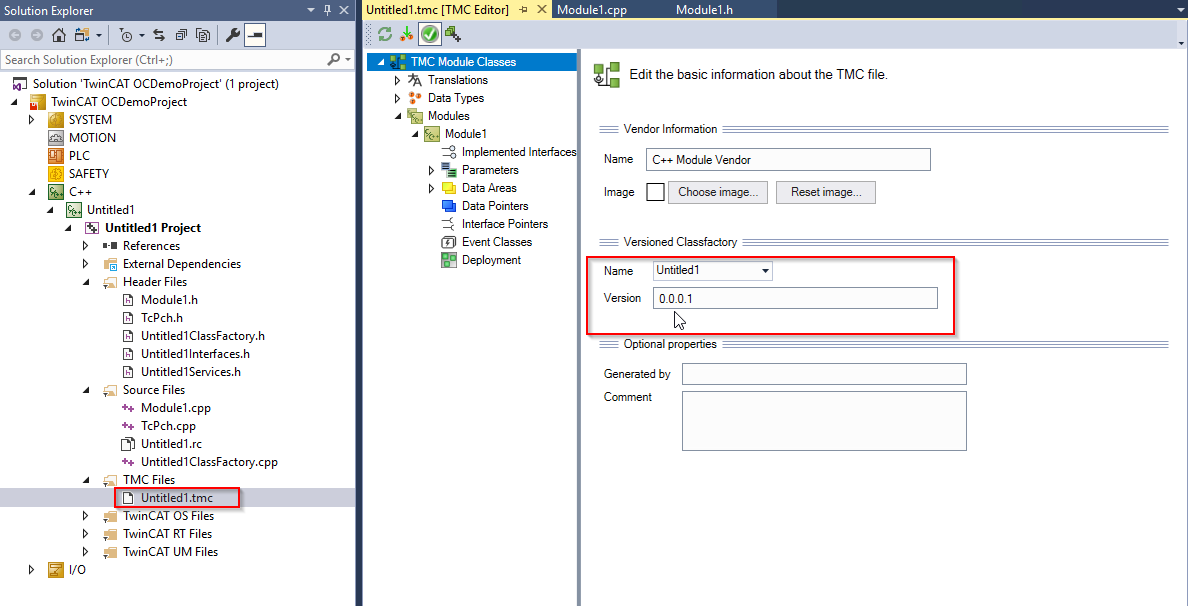Viewport: 1188px width, 606px height.
Task: Click the Search Solution Explorer field
Action: pos(163,59)
